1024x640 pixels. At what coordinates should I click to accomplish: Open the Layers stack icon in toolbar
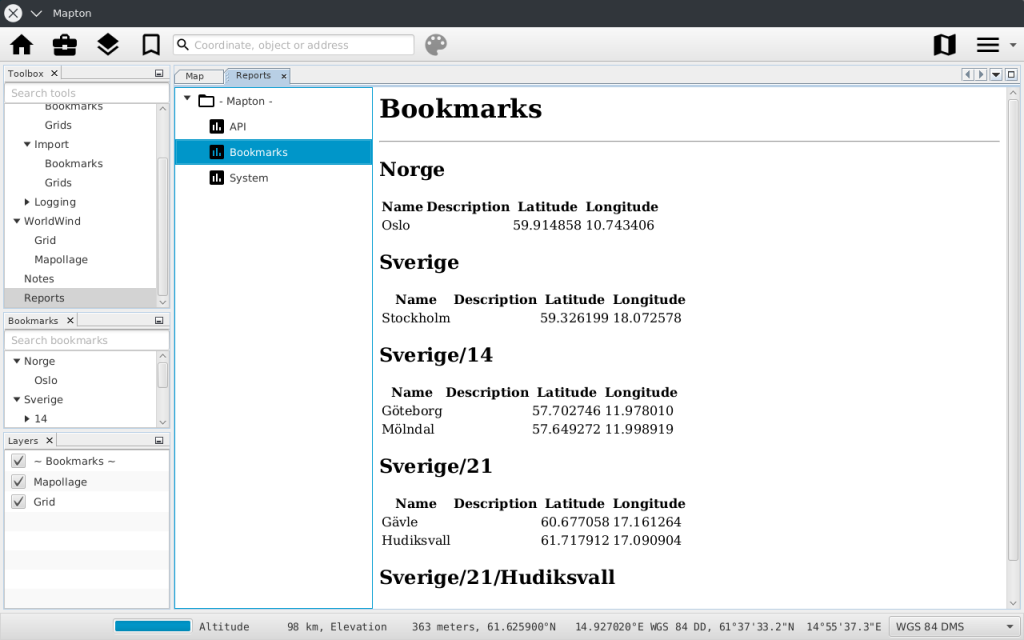coord(108,44)
